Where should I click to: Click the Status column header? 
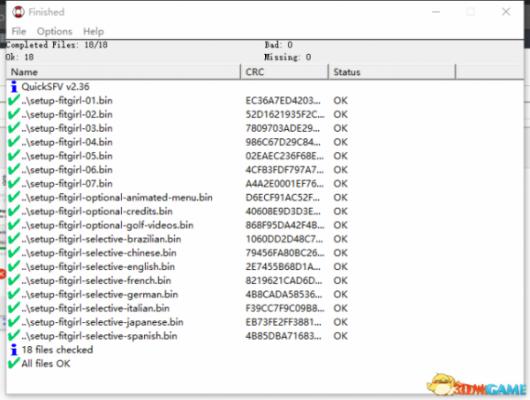(392, 72)
